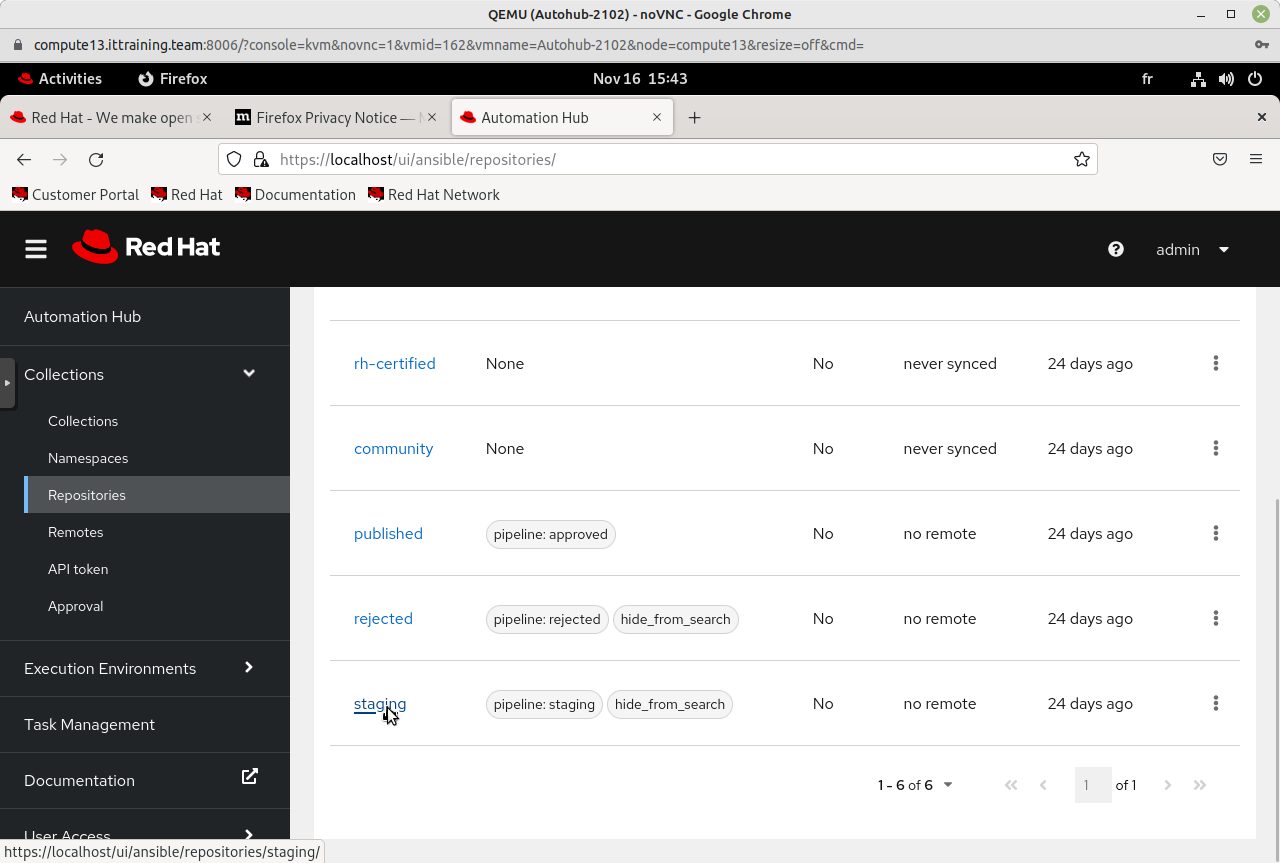Open kebab menu for rejected row
Viewport: 1280px width, 863px height.
point(1216,618)
